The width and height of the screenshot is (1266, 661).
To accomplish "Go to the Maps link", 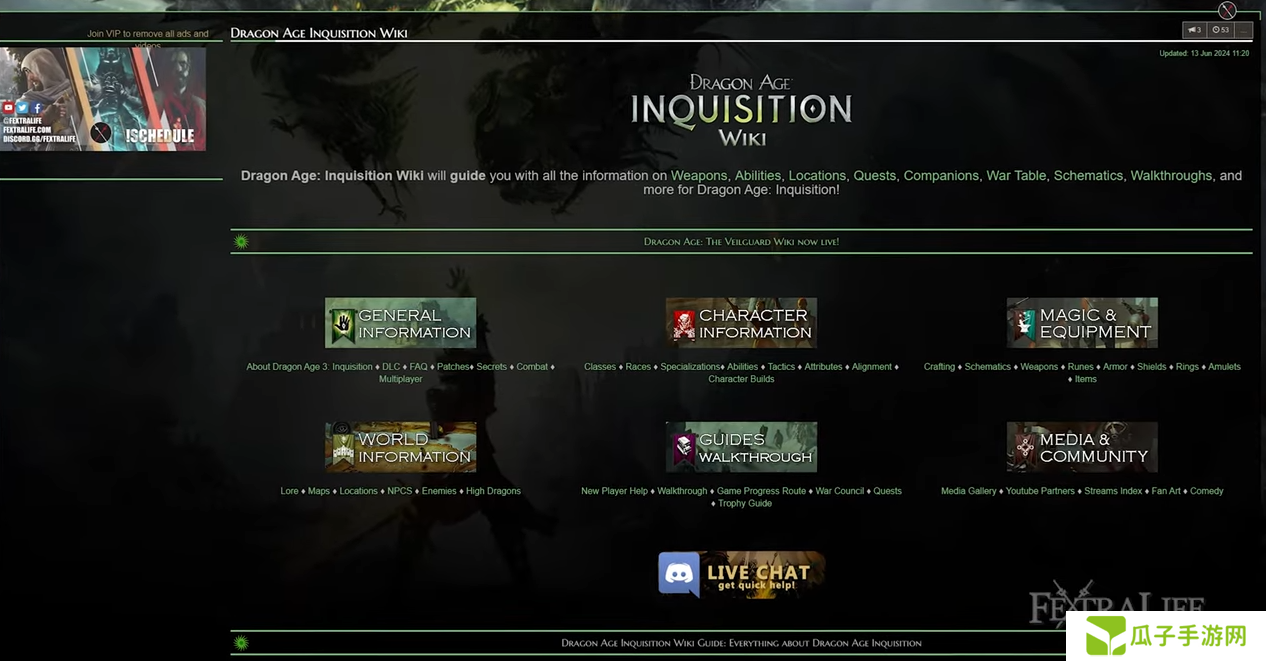I will (x=319, y=491).
